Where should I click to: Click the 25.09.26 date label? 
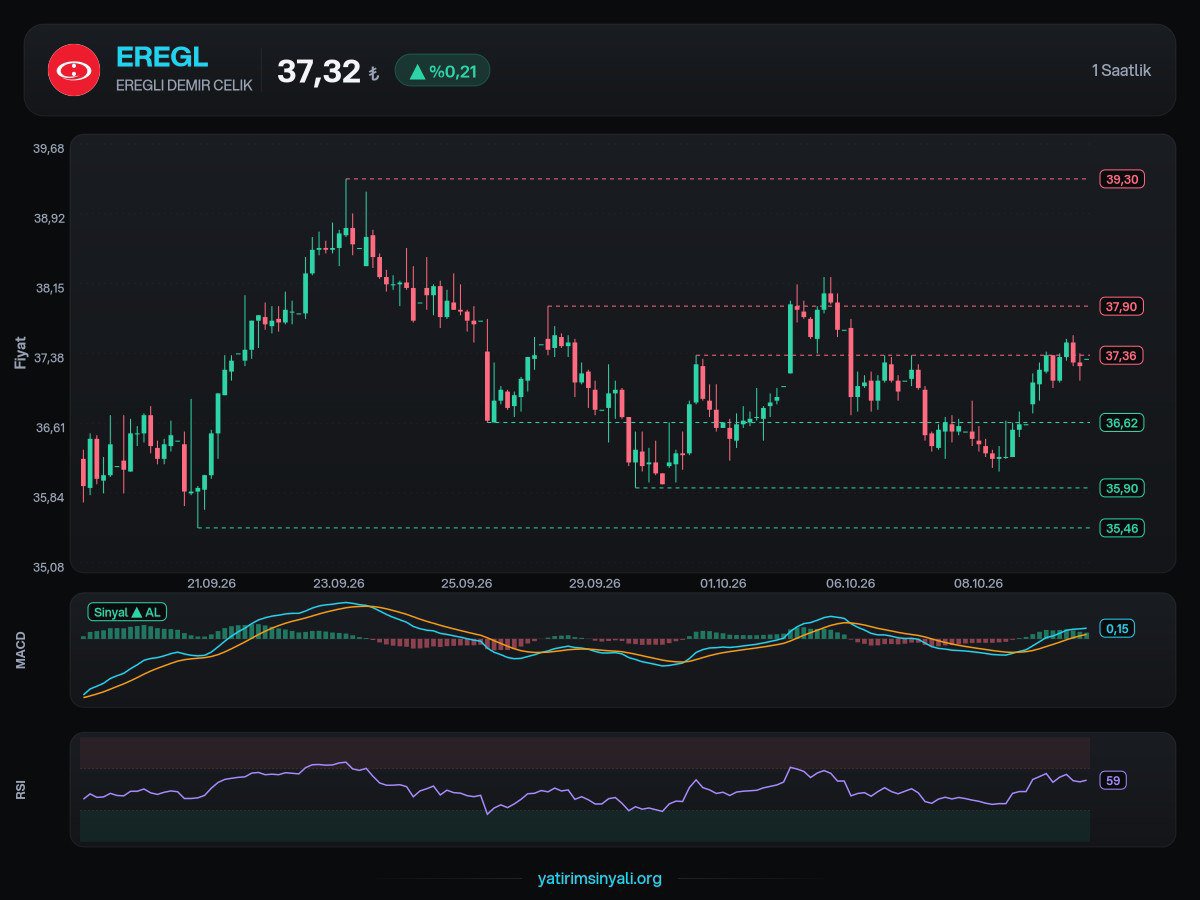tap(467, 583)
